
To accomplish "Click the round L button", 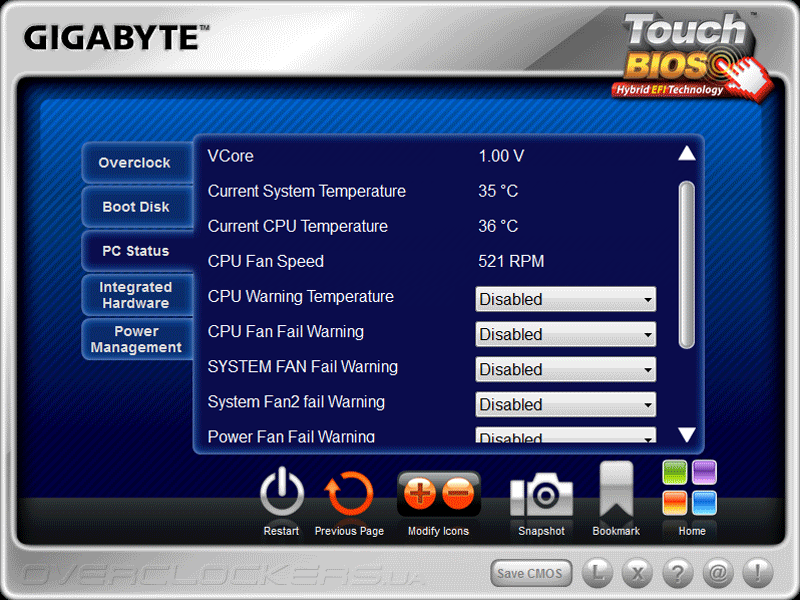I will point(597,572).
